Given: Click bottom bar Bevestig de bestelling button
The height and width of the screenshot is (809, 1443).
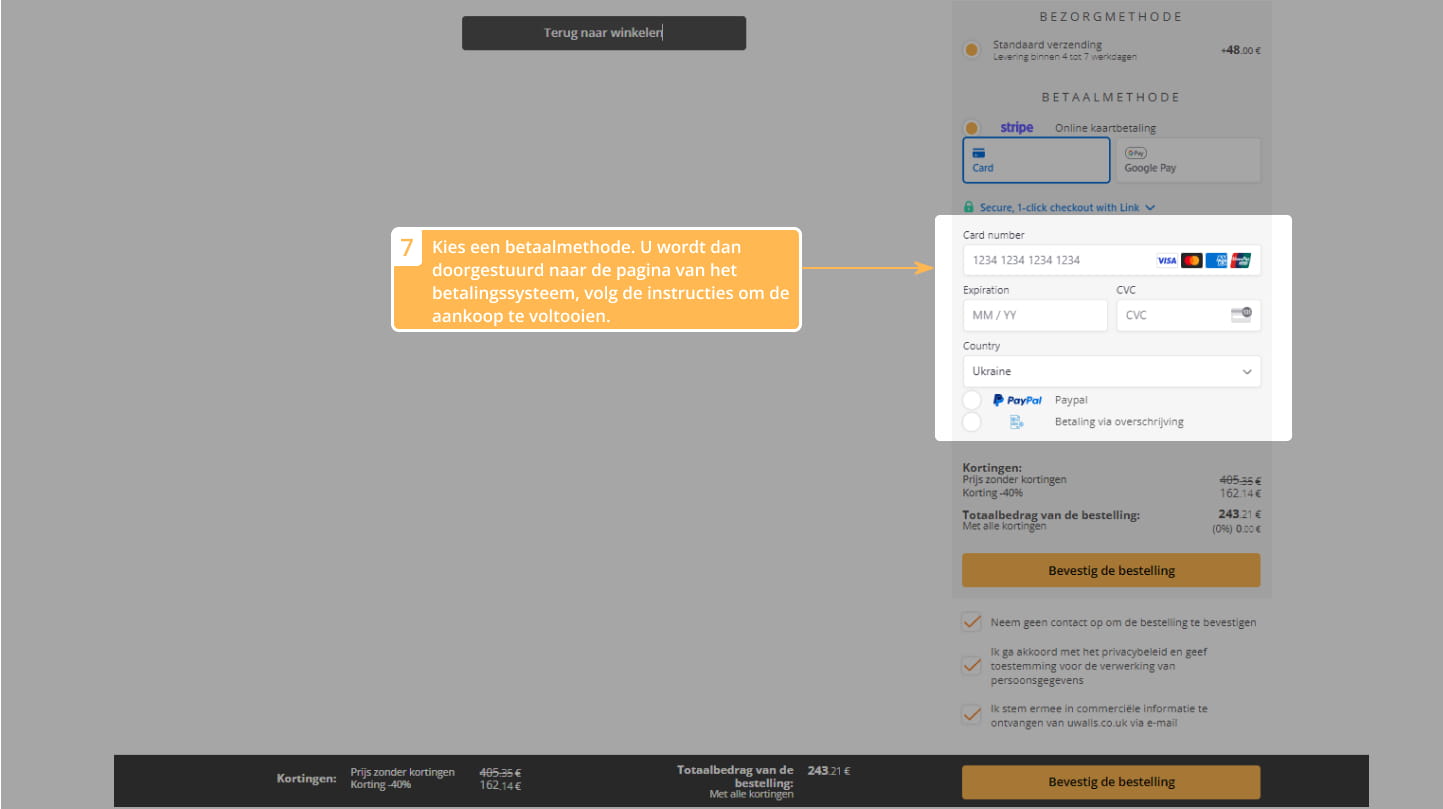Looking at the screenshot, I should click(x=1110, y=782).
